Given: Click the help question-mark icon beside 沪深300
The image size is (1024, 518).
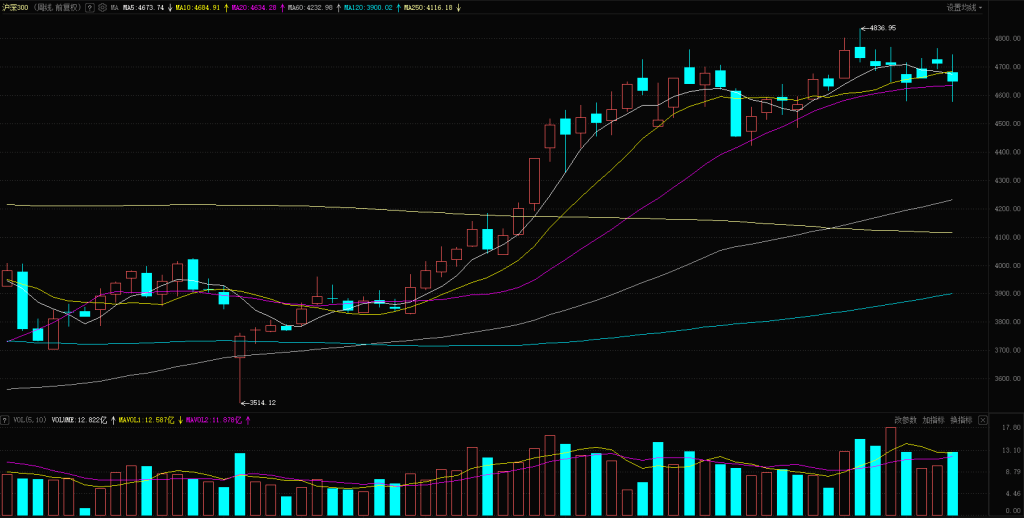Looking at the screenshot, I should [90, 7].
